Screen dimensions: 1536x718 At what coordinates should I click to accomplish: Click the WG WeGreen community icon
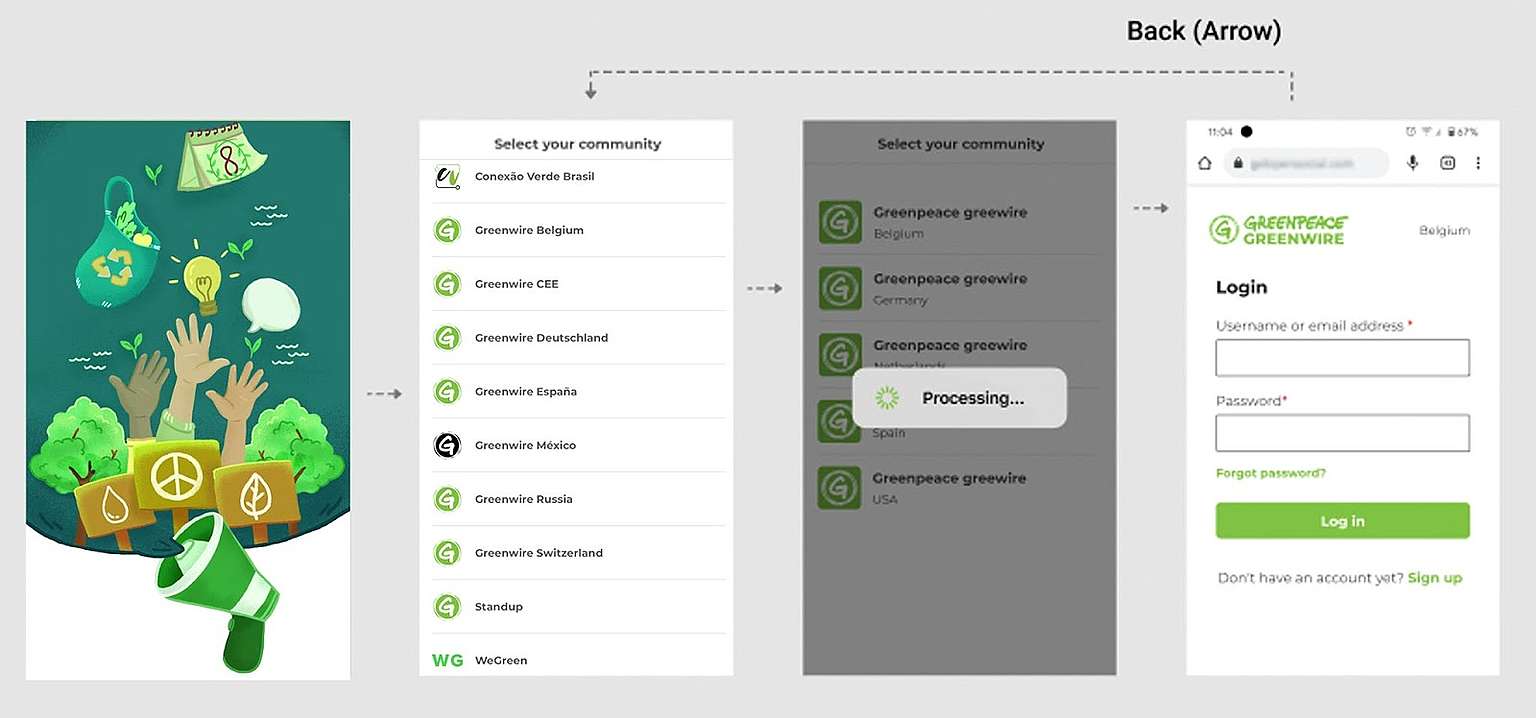tap(447, 660)
